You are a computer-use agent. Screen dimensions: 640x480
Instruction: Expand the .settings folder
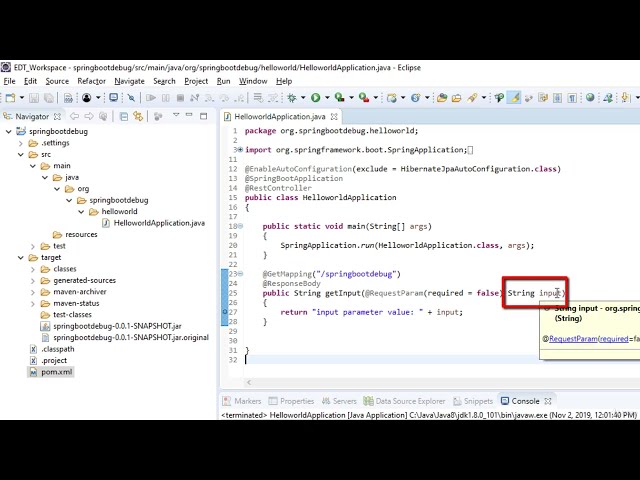click(x=21, y=143)
